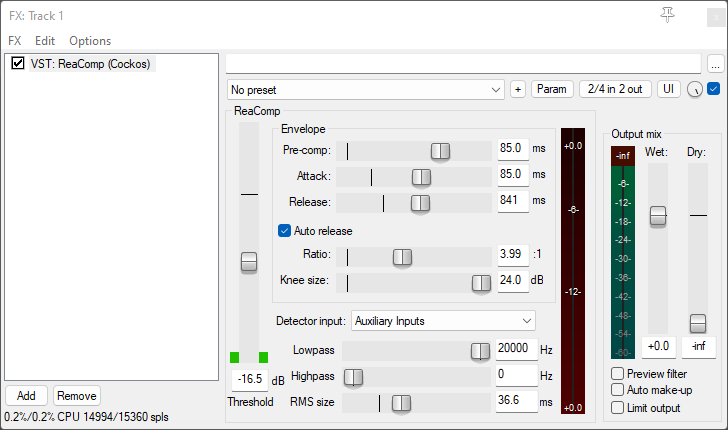Add a preset with plus button
The height and width of the screenshot is (430, 728).
click(x=518, y=89)
